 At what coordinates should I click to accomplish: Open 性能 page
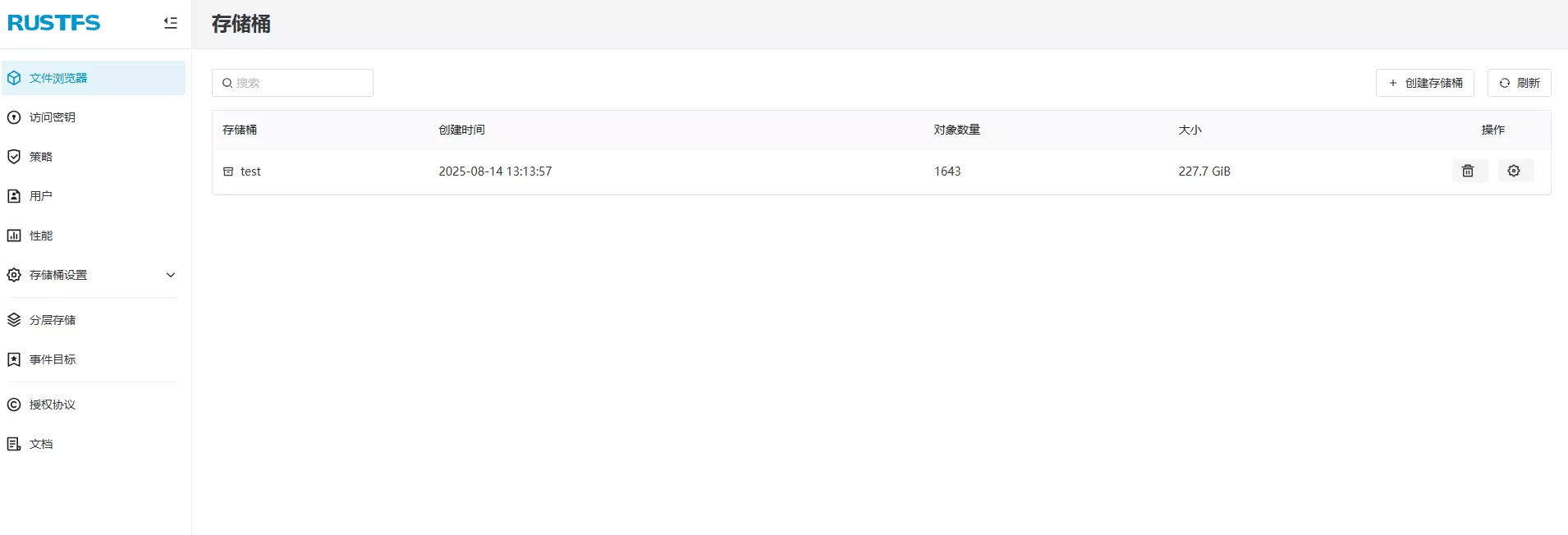94,235
